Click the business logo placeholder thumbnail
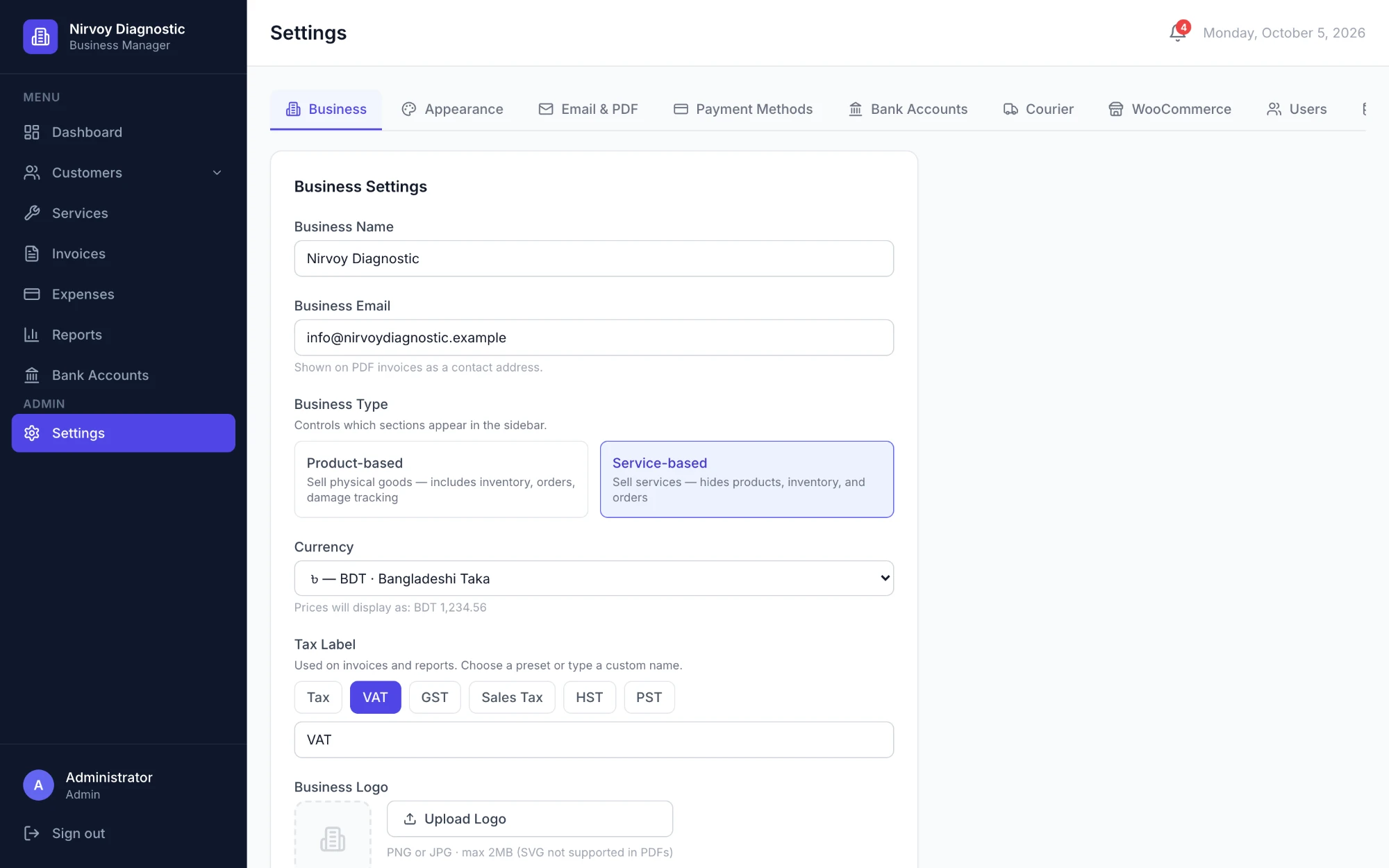Image resolution: width=1389 pixels, height=868 pixels. click(x=333, y=835)
